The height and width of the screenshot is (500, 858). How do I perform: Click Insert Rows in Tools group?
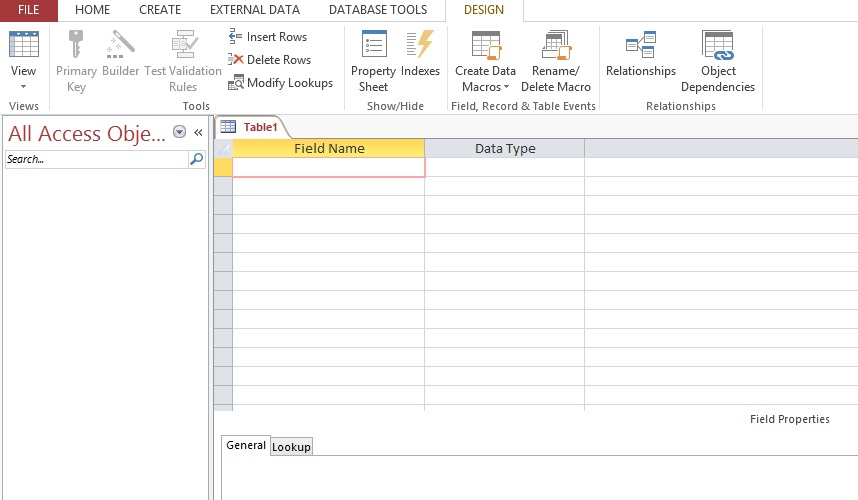tap(268, 37)
